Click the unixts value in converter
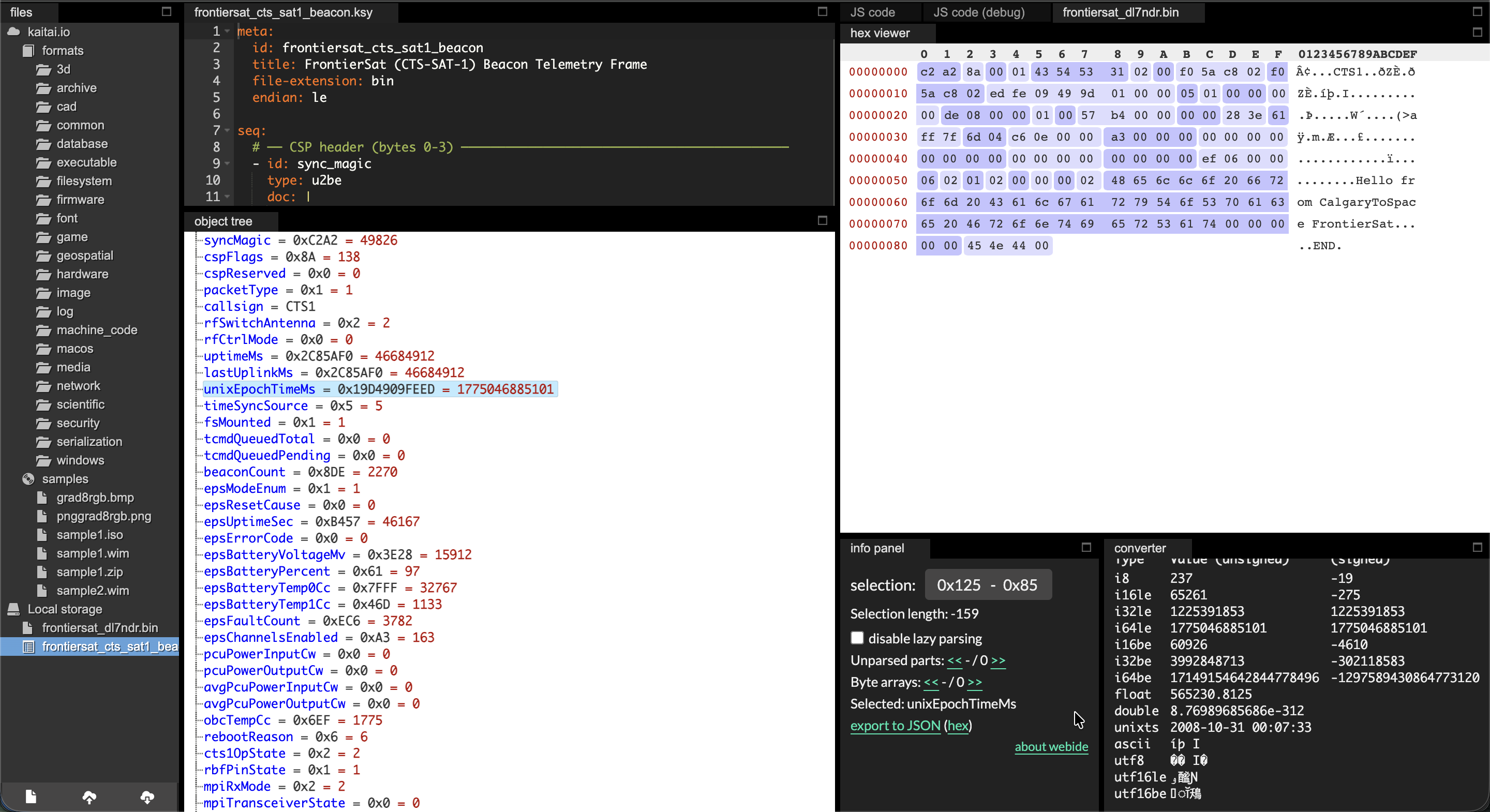The width and height of the screenshot is (1490, 812). 1240,727
